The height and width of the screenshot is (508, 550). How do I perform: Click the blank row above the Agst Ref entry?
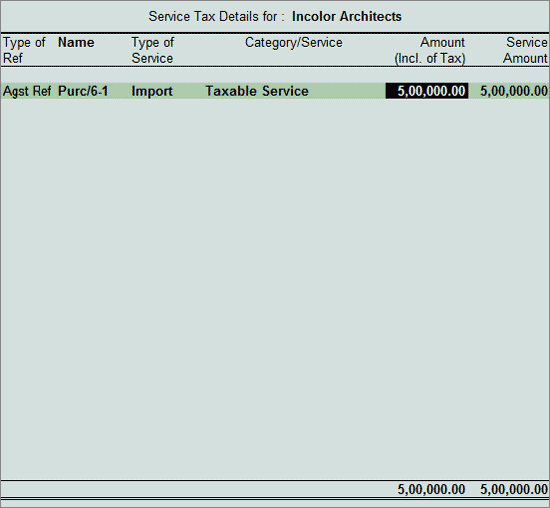click(x=275, y=75)
